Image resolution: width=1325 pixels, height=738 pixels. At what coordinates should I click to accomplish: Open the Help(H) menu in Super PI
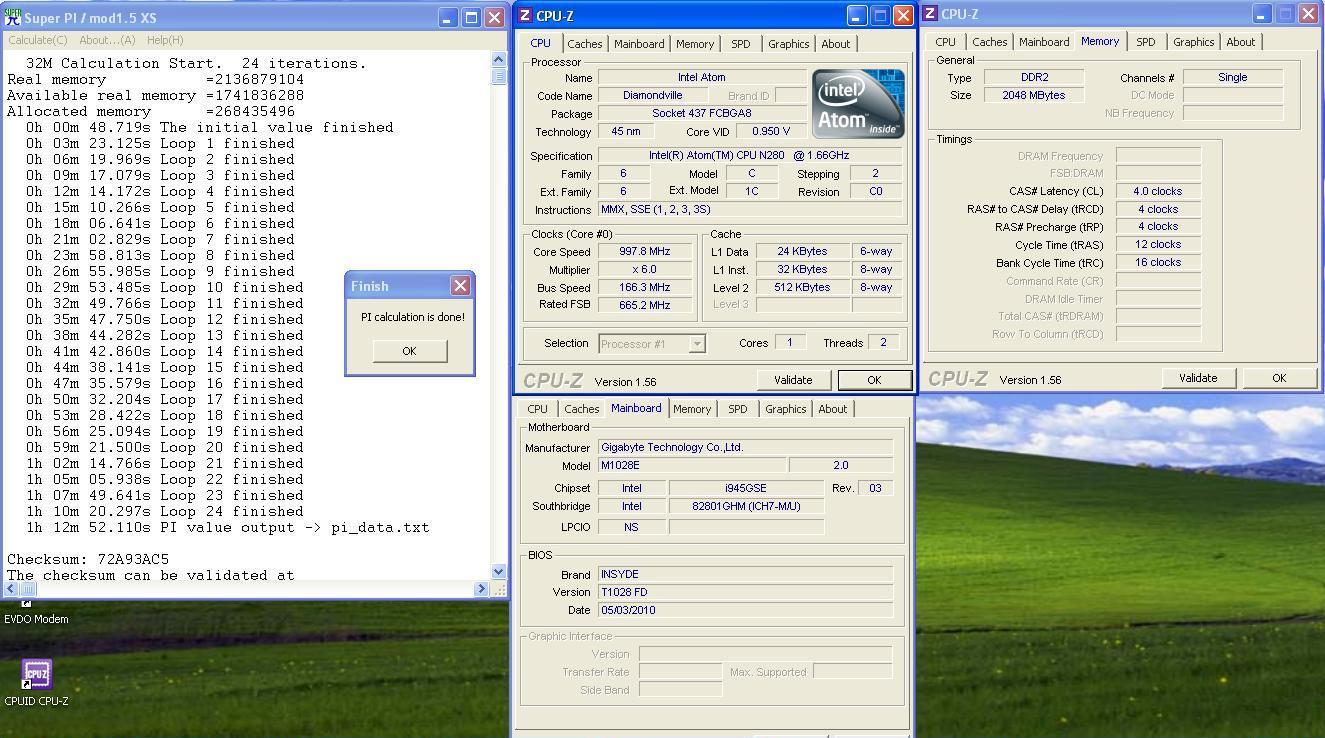pos(165,40)
